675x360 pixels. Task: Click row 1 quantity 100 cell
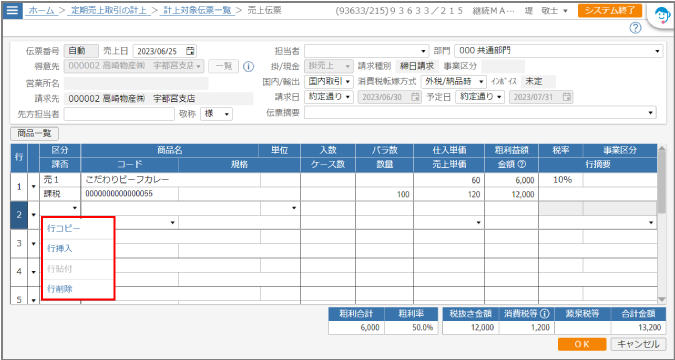[384, 194]
